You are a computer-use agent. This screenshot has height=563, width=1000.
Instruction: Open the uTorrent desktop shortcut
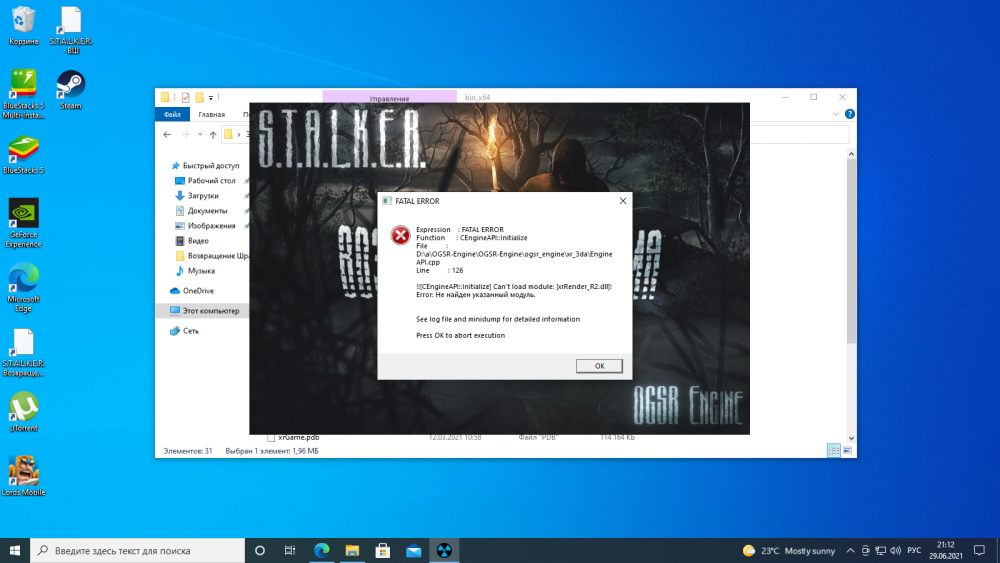pos(23,408)
